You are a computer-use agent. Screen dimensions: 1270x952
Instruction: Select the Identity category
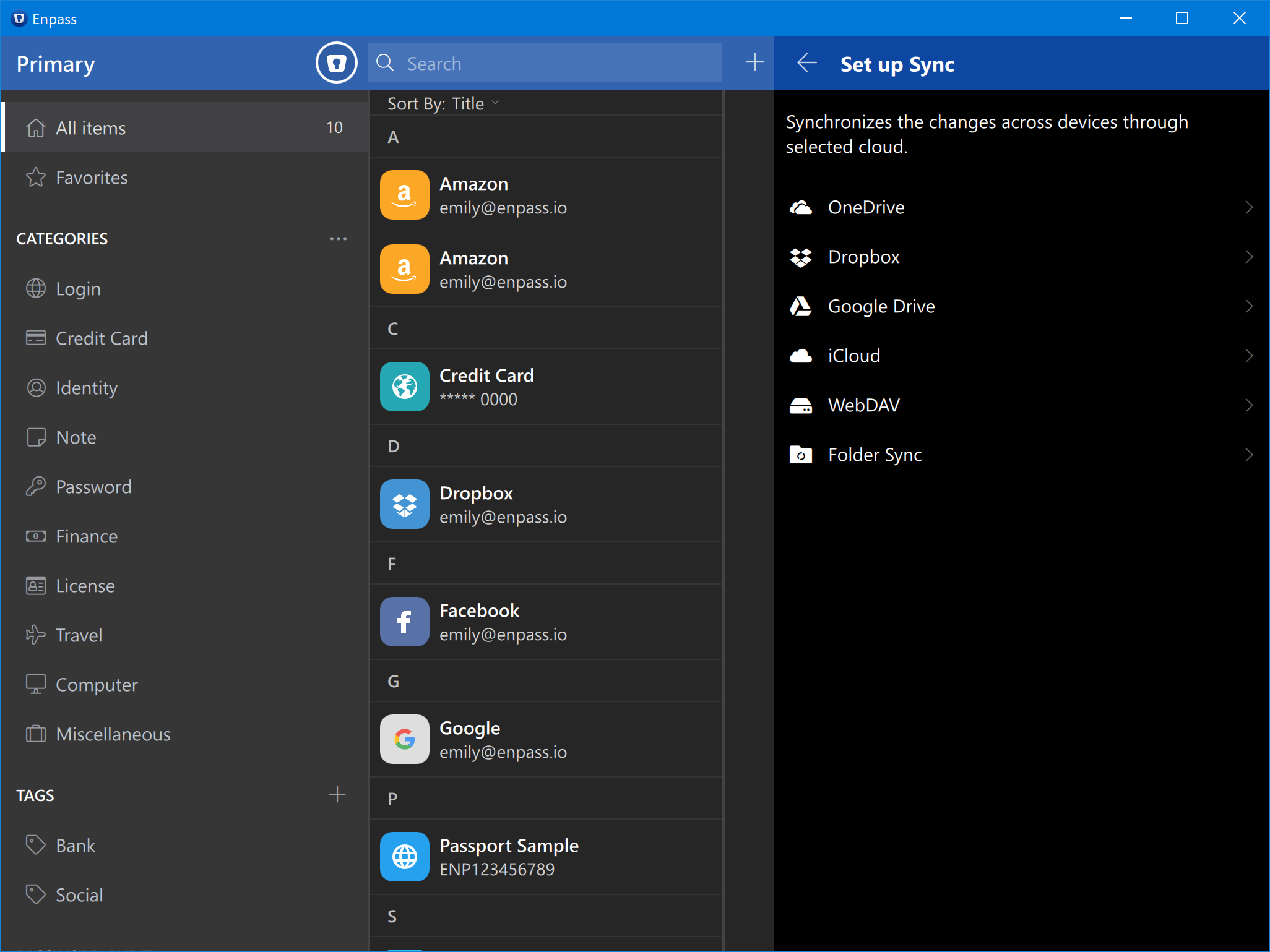click(x=185, y=388)
